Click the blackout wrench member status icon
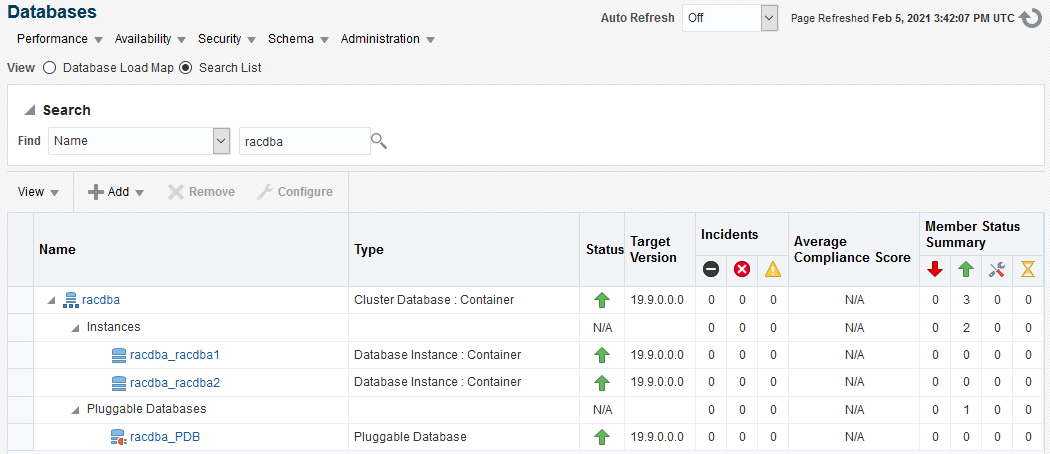 pyautogui.click(x=996, y=269)
